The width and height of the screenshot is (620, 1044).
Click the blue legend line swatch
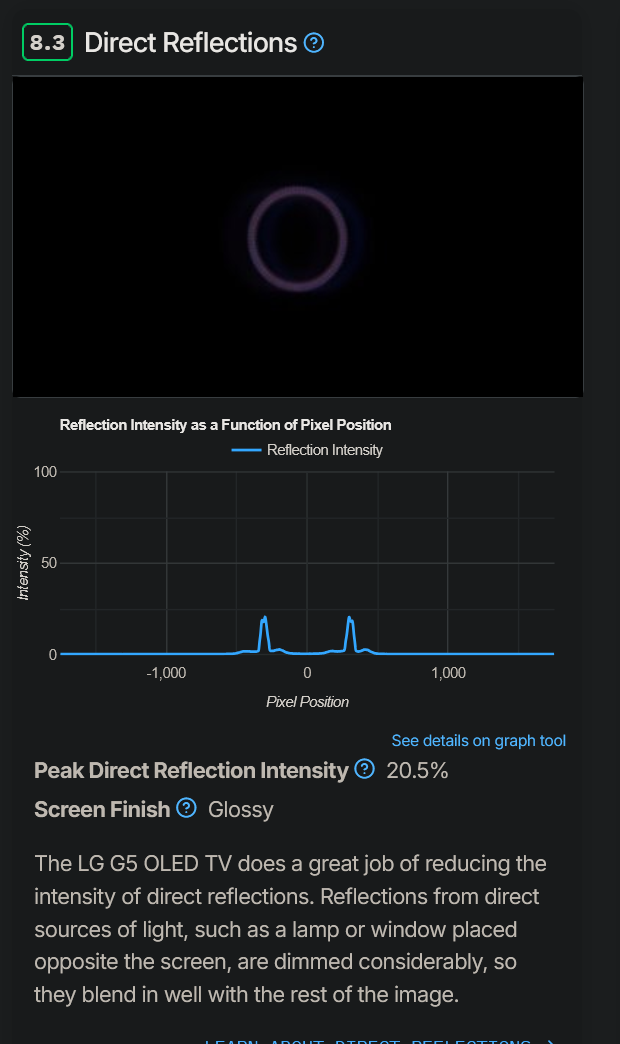point(245,450)
